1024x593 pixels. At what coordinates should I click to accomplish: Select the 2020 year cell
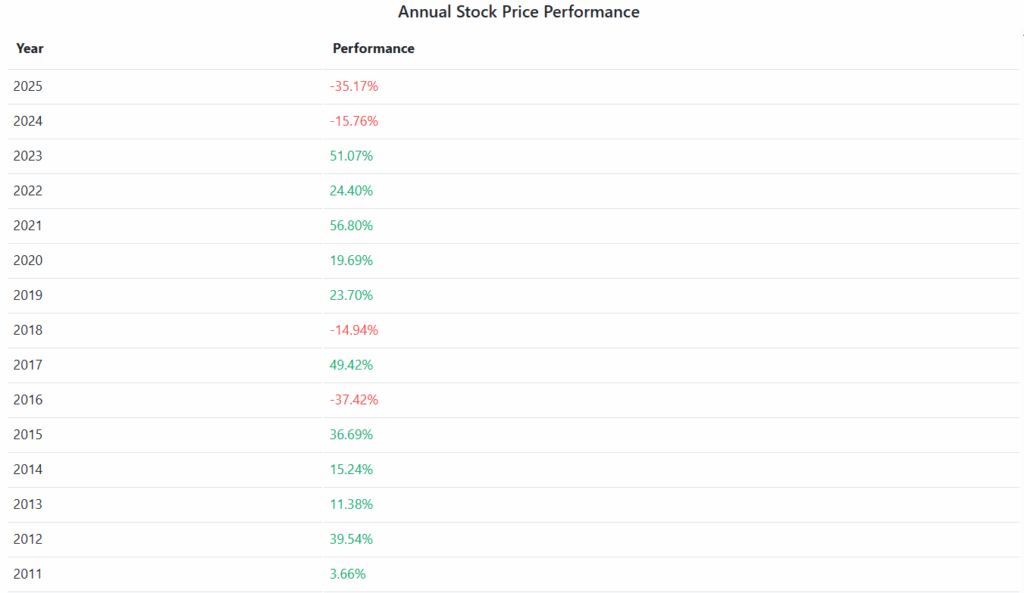(x=28, y=260)
